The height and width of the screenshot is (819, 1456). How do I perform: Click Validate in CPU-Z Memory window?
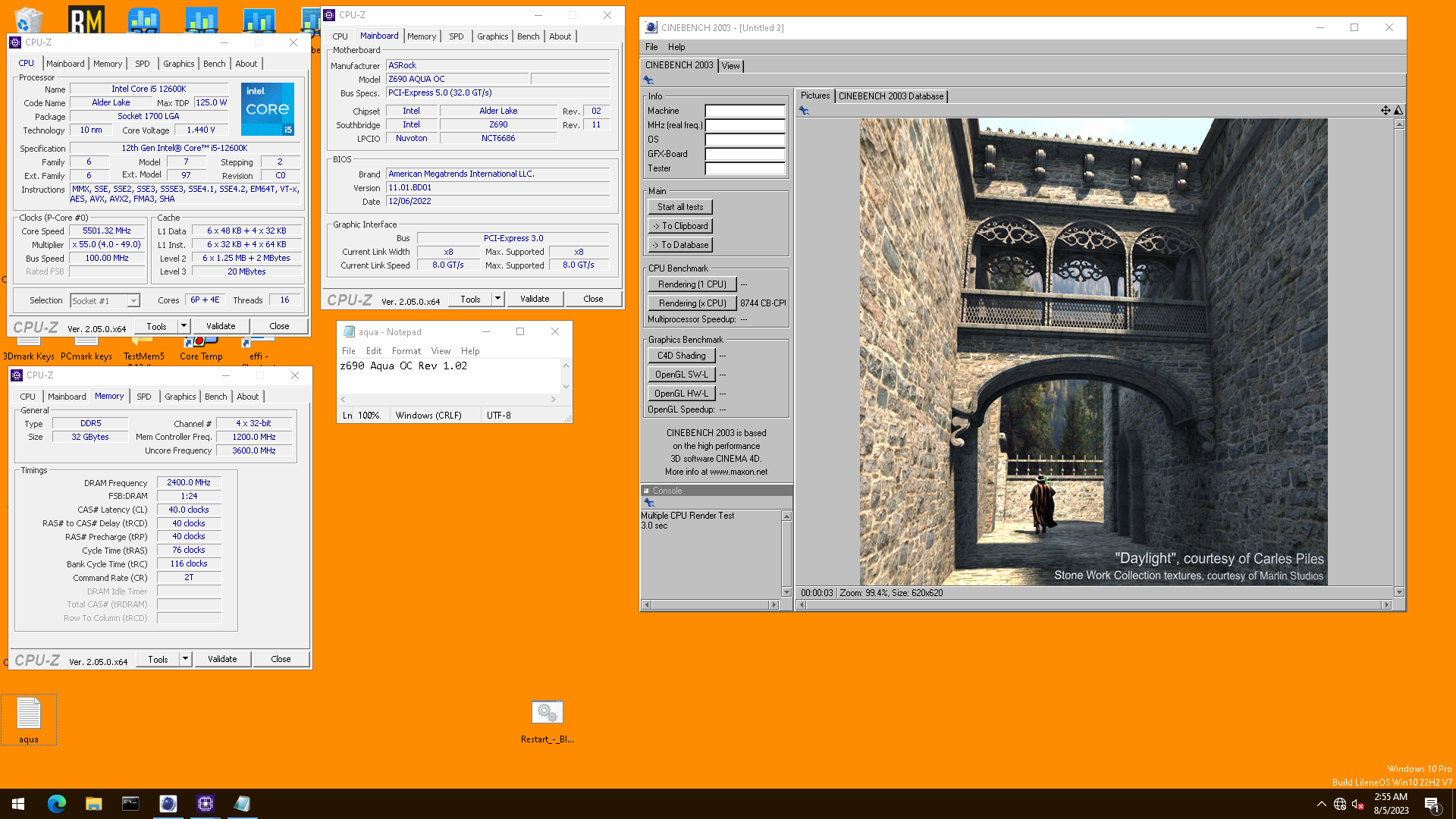tap(222, 659)
